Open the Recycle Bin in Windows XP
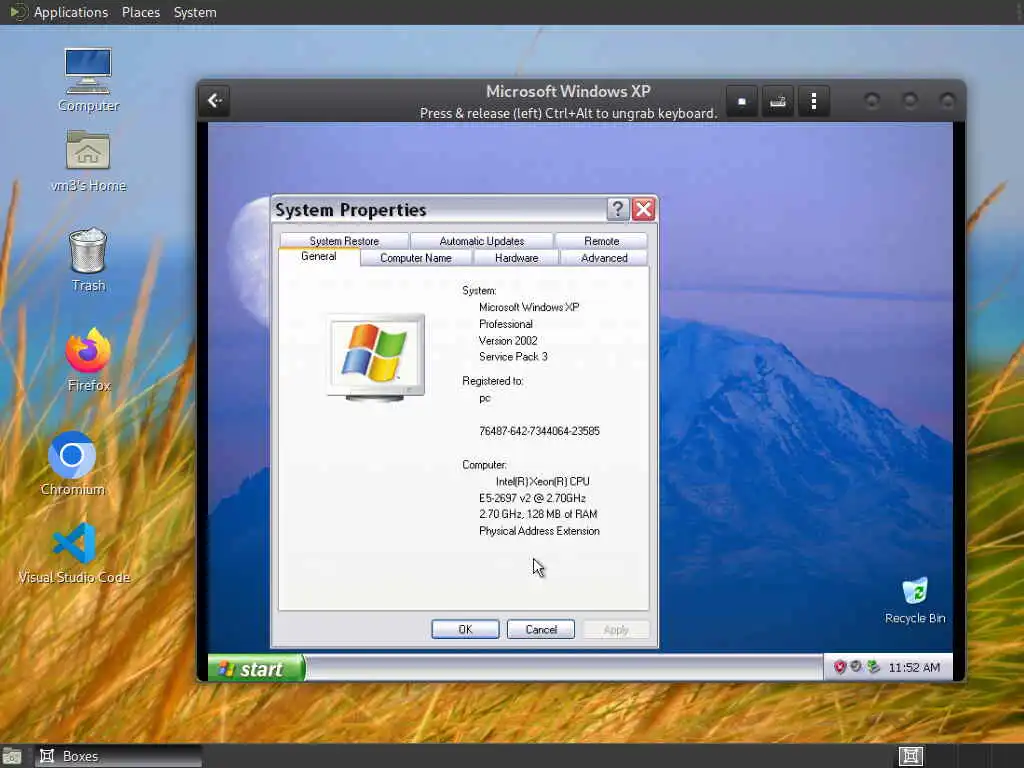 pyautogui.click(x=915, y=600)
